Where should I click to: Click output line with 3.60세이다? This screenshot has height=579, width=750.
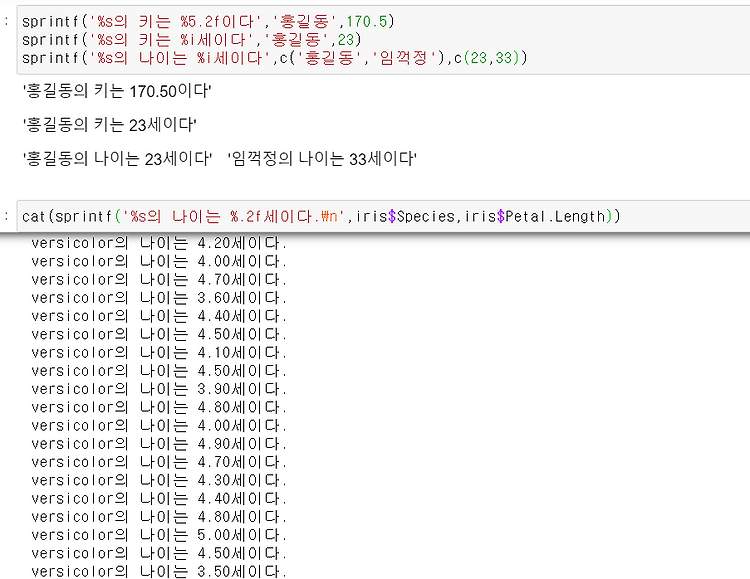[x=159, y=298]
